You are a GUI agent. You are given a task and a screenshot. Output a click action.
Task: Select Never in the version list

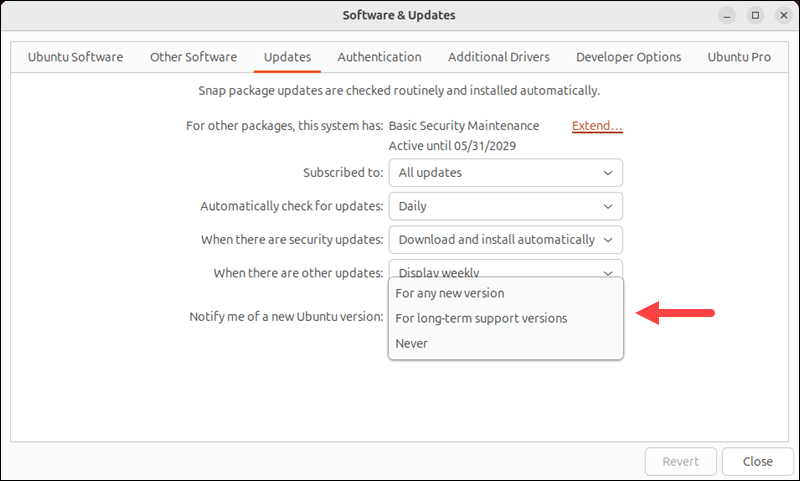[x=506, y=343]
